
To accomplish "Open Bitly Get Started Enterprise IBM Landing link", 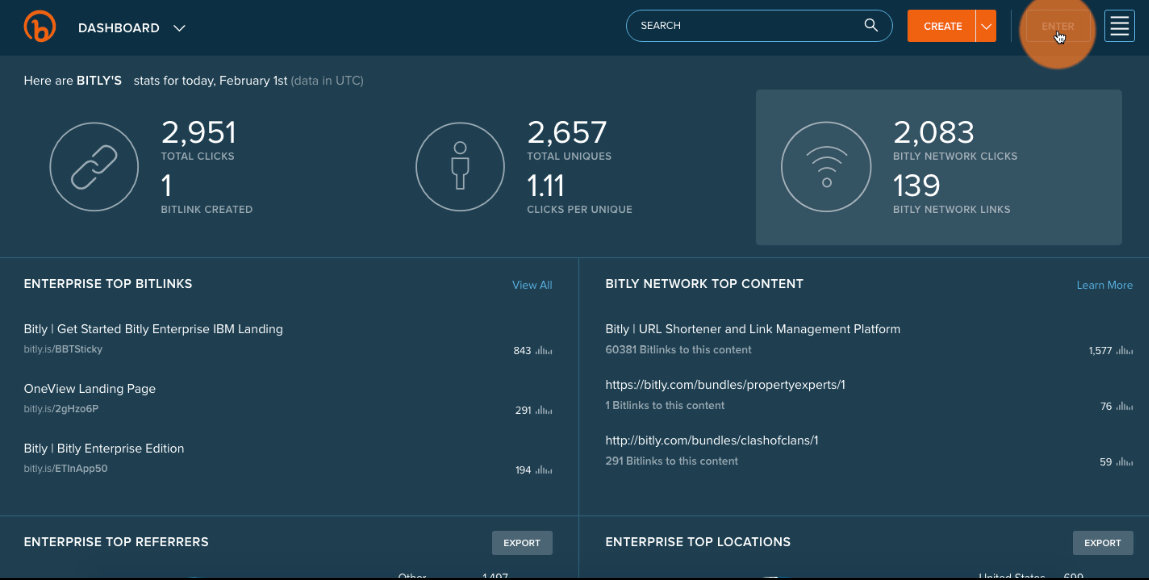I will pyautogui.click(x=153, y=329).
